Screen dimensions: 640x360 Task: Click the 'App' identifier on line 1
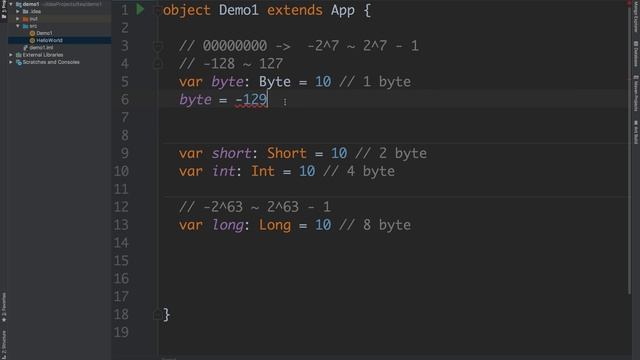pos(343,10)
